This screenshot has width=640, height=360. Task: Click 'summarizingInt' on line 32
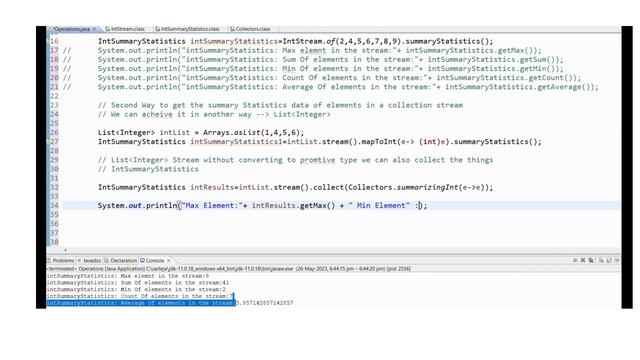coord(427,187)
